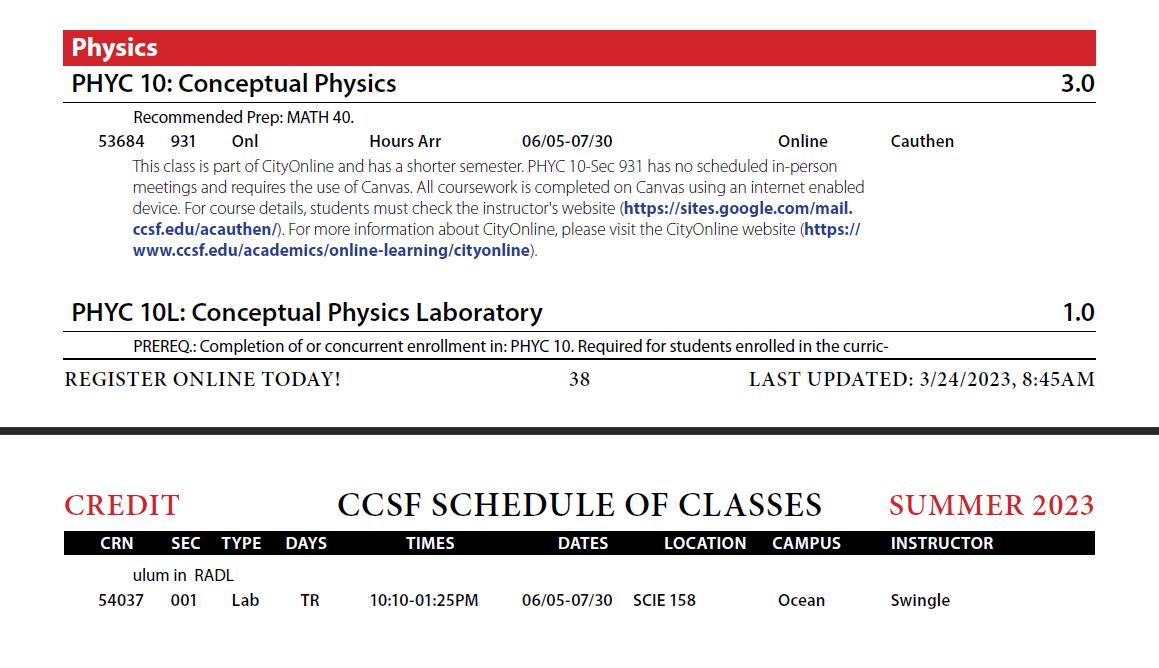Click the CAMPUS column header

click(806, 543)
